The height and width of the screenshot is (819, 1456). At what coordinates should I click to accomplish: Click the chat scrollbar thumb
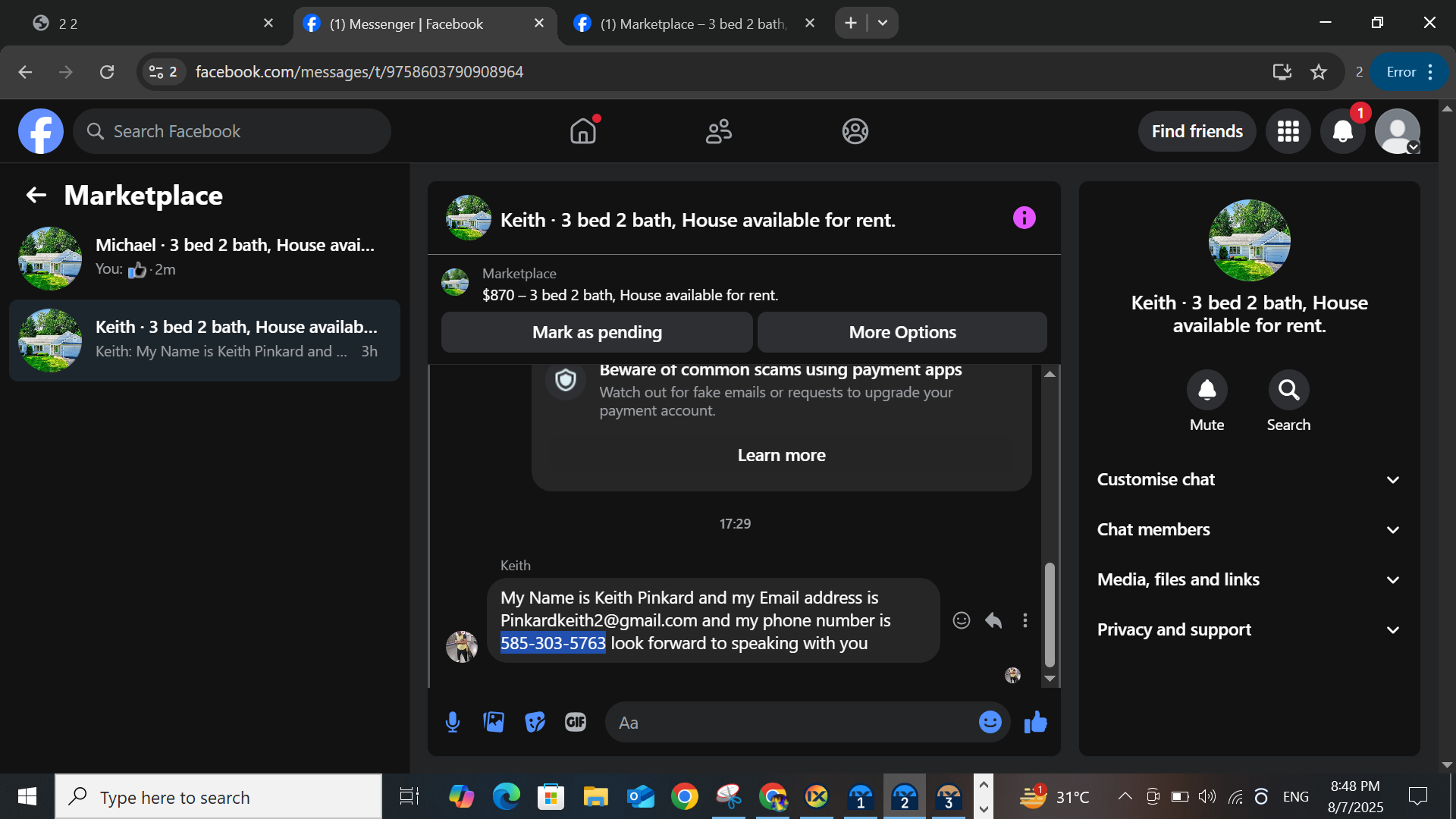pos(1050,614)
